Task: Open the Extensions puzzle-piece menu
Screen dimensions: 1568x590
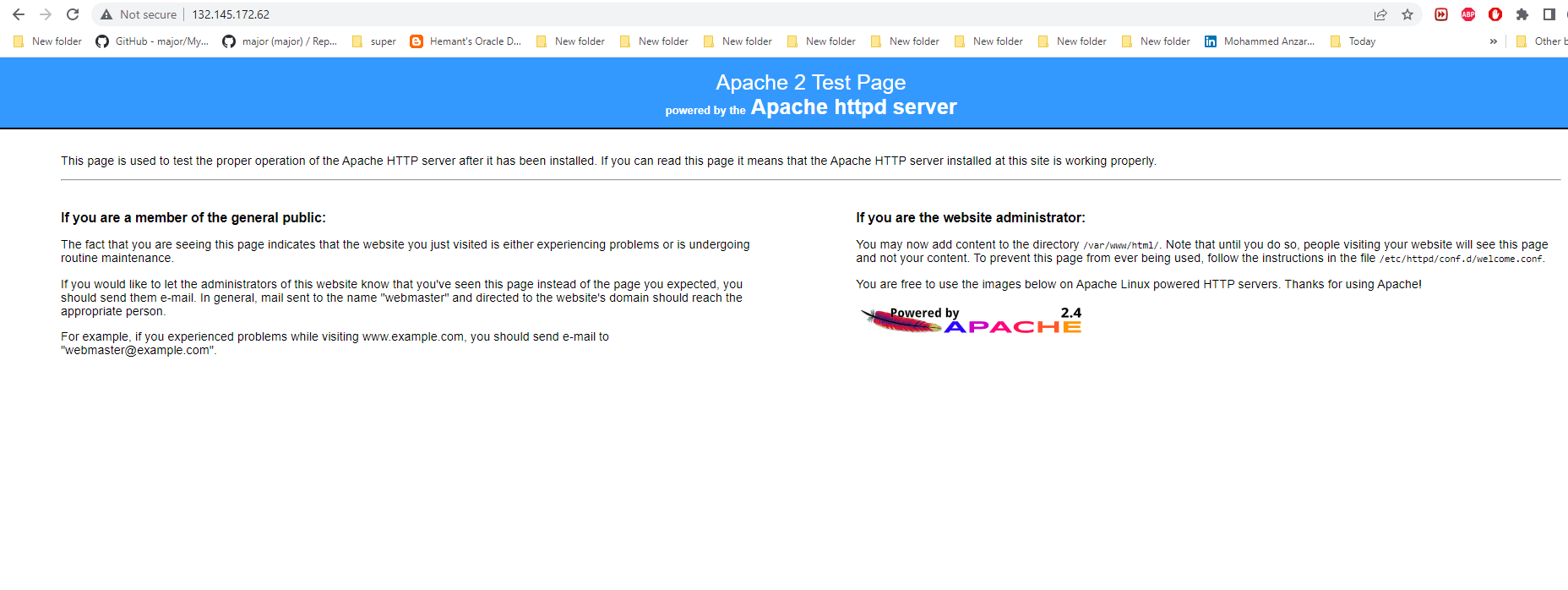Action: click(1522, 14)
